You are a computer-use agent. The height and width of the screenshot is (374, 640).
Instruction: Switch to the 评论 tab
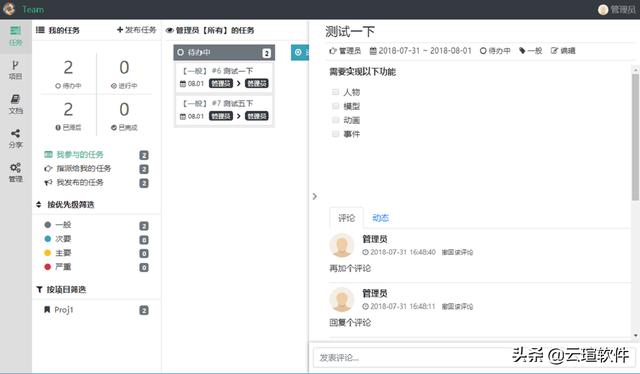346,218
